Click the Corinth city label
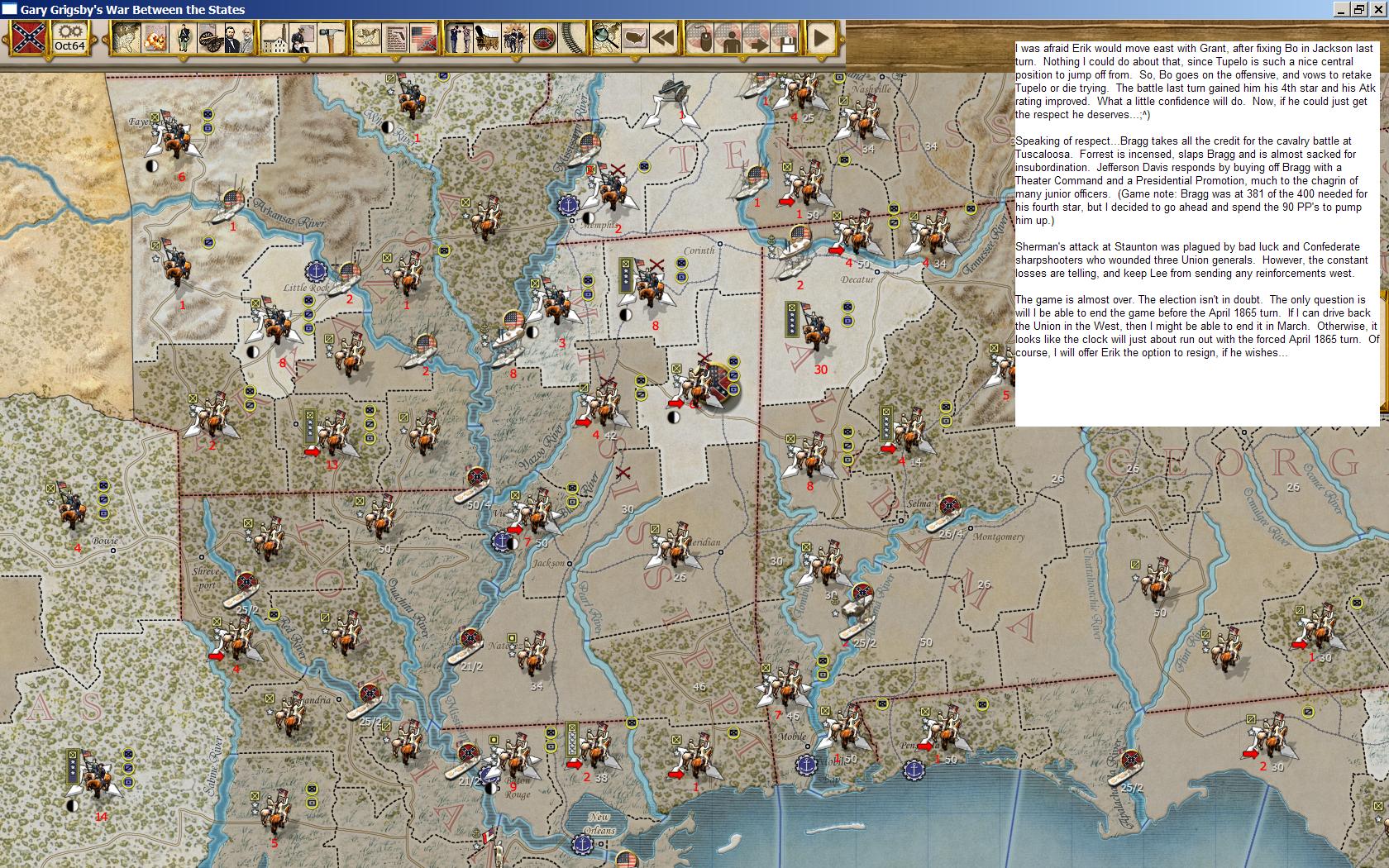1389x868 pixels. [x=699, y=250]
